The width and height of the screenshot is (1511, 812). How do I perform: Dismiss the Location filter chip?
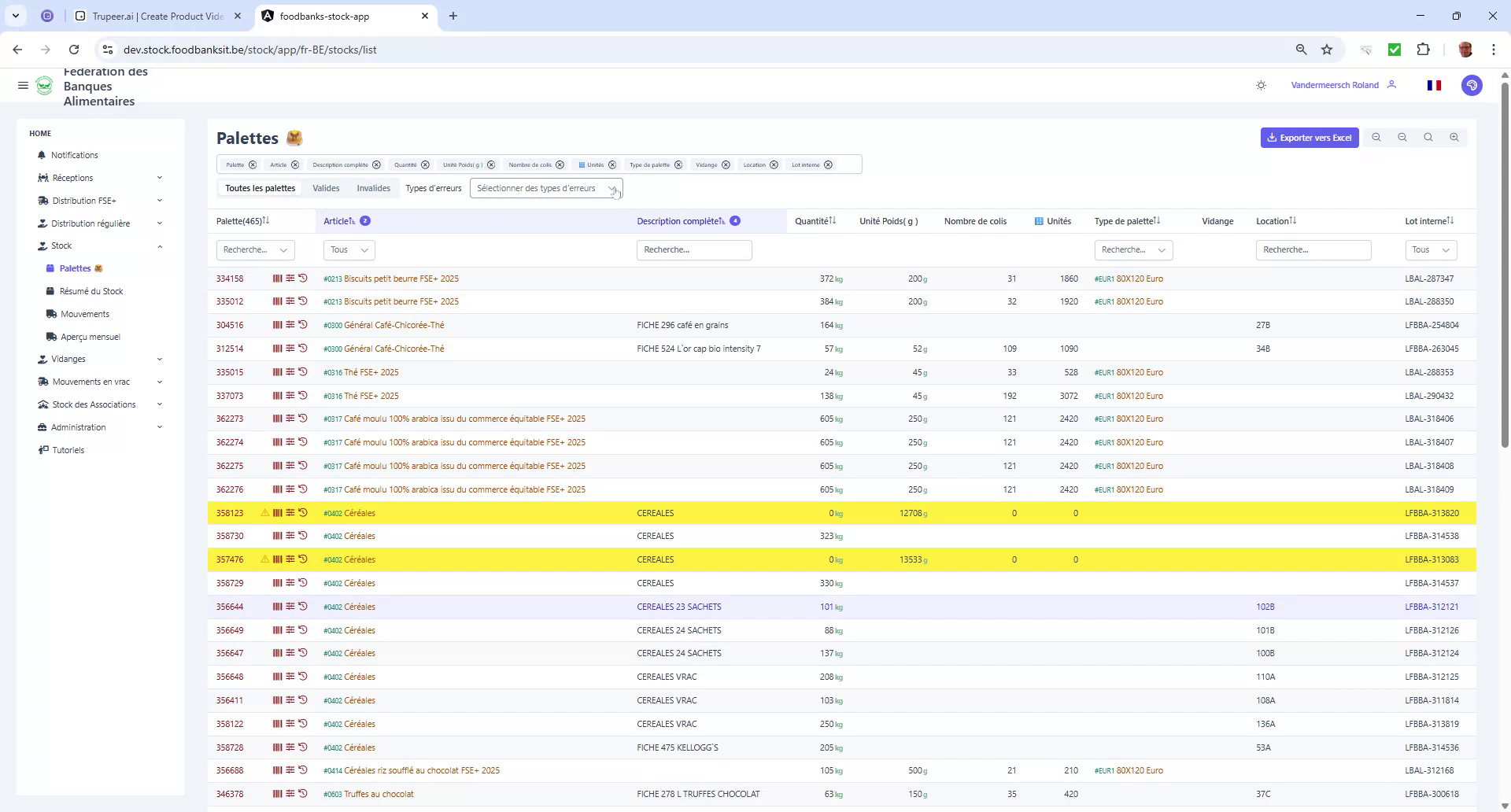(774, 164)
